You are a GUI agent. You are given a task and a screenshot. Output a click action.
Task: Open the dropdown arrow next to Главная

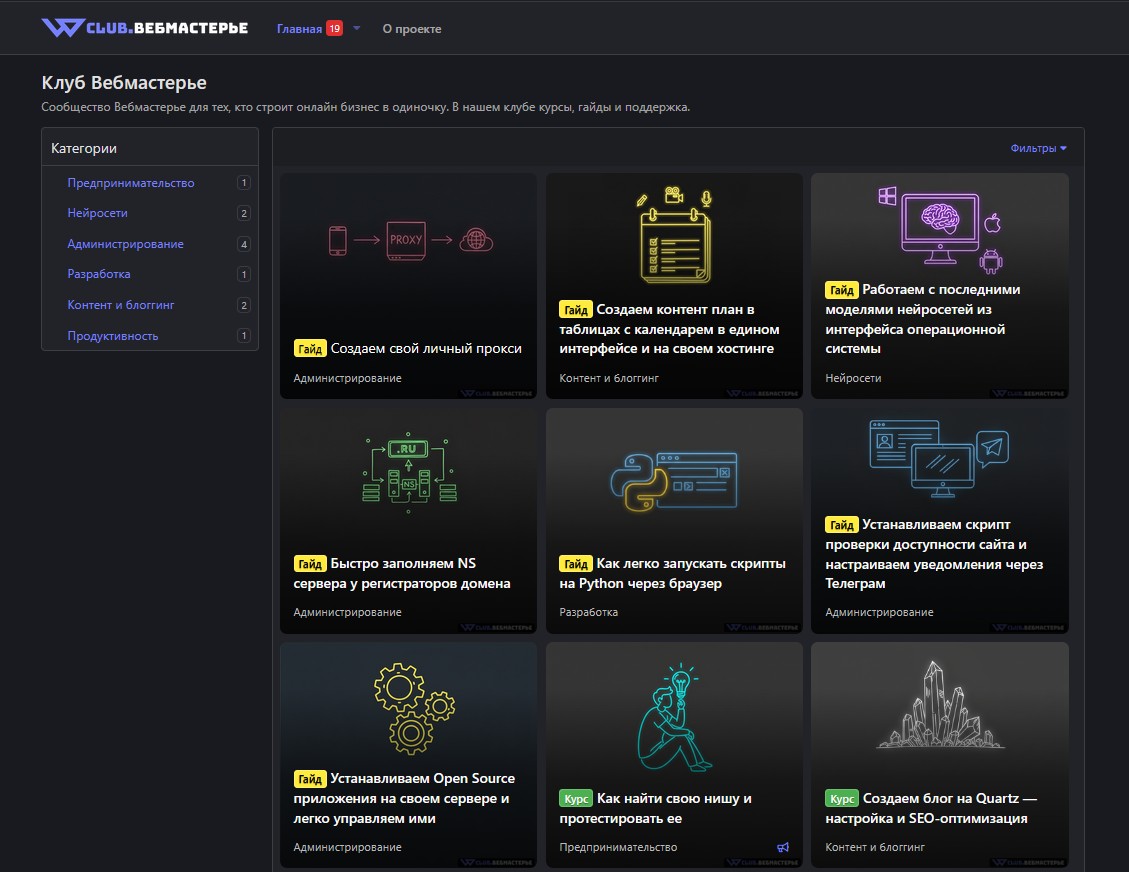[x=357, y=29]
